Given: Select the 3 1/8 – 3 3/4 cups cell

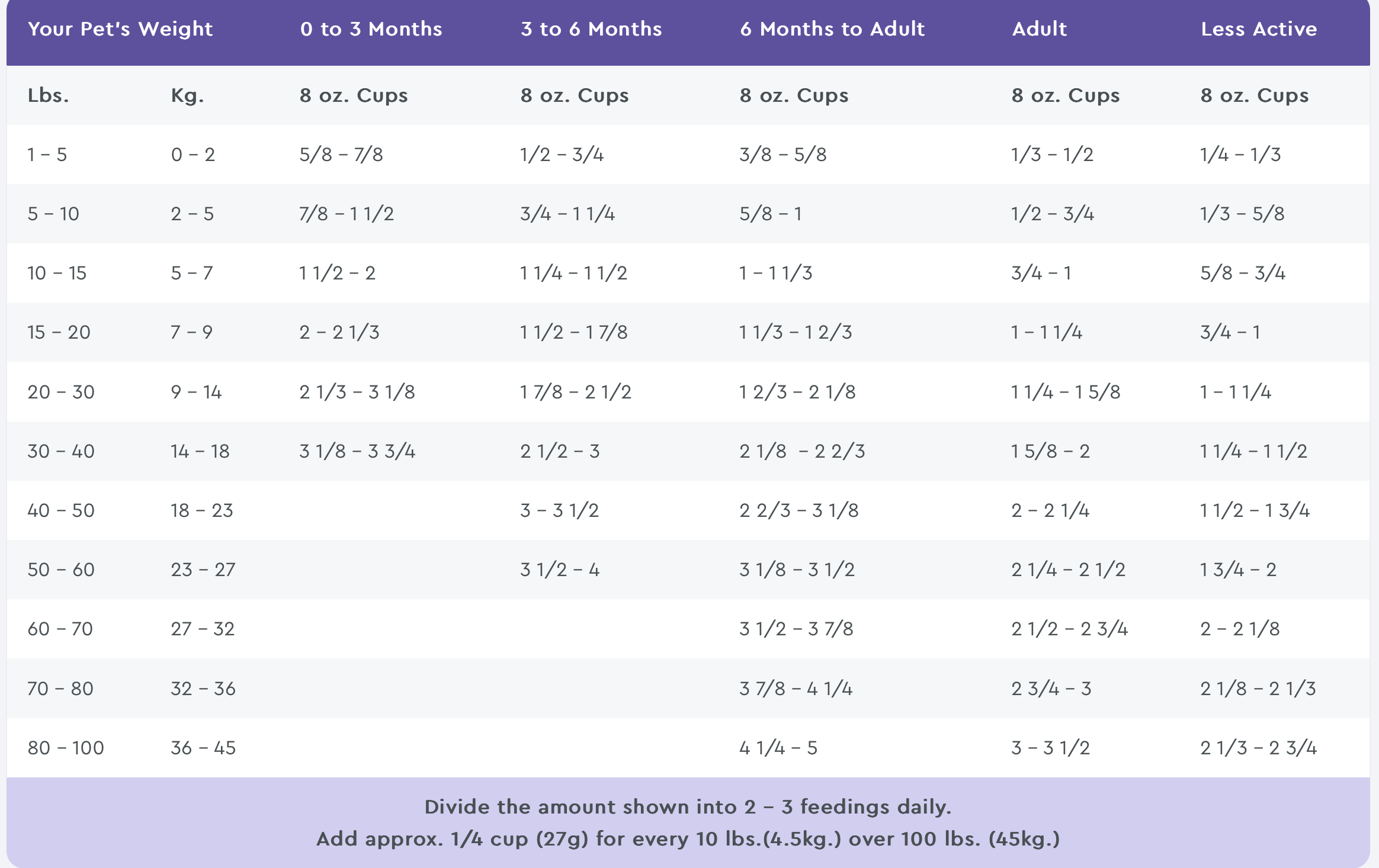Looking at the screenshot, I should click(x=357, y=451).
